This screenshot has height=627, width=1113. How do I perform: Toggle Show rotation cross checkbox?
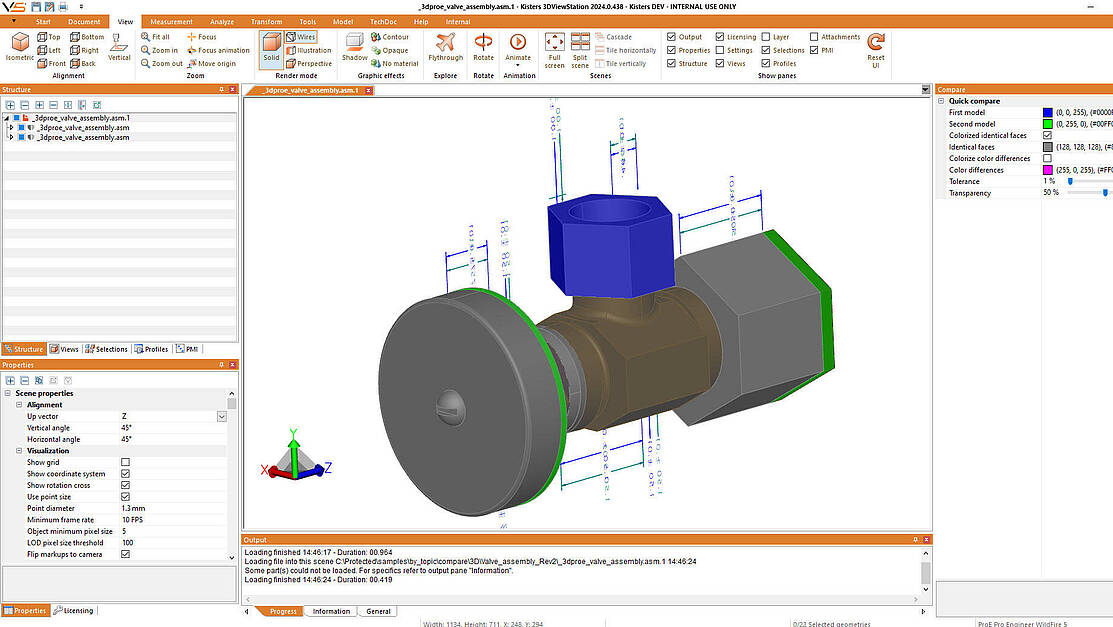(126, 486)
